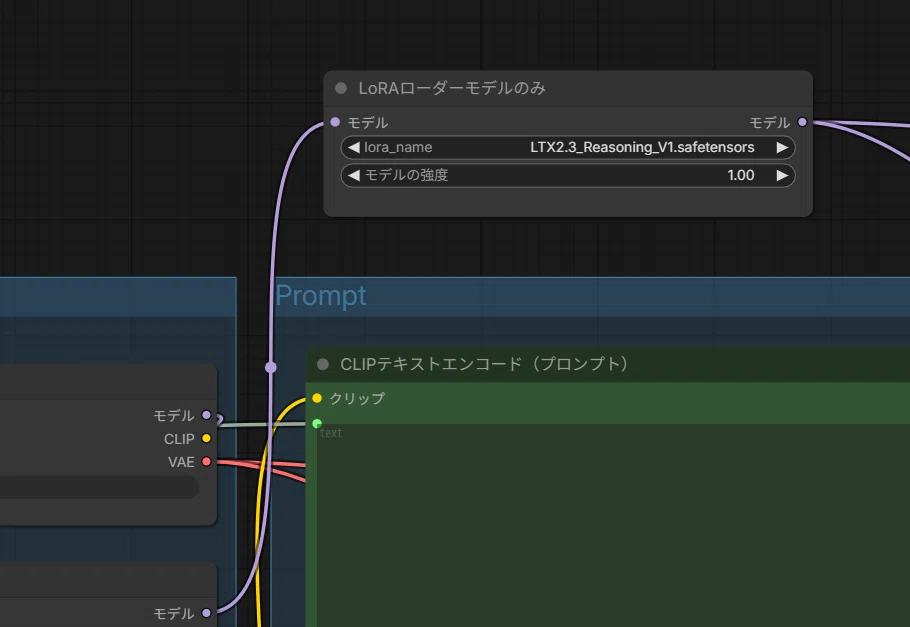Click the yellow CLIP output socket
Viewport: 910px width, 627px height.
click(206, 438)
